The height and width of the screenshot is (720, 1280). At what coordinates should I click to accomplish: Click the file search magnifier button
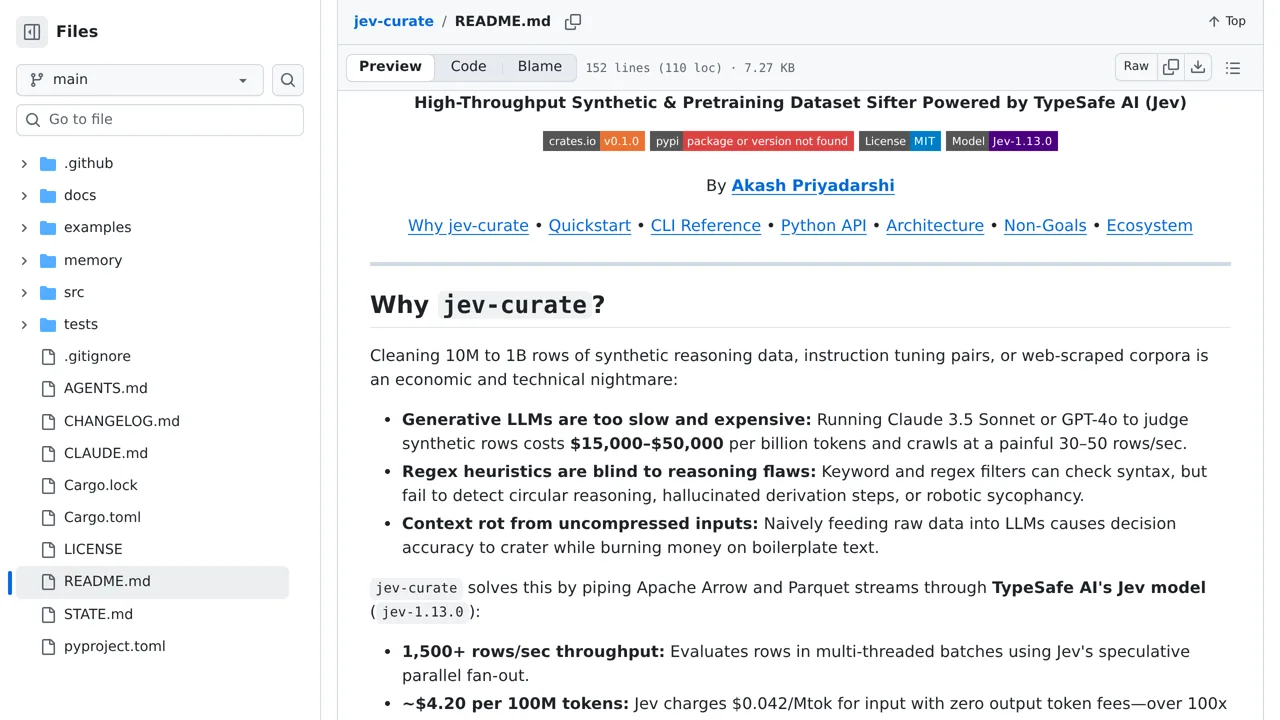click(288, 80)
